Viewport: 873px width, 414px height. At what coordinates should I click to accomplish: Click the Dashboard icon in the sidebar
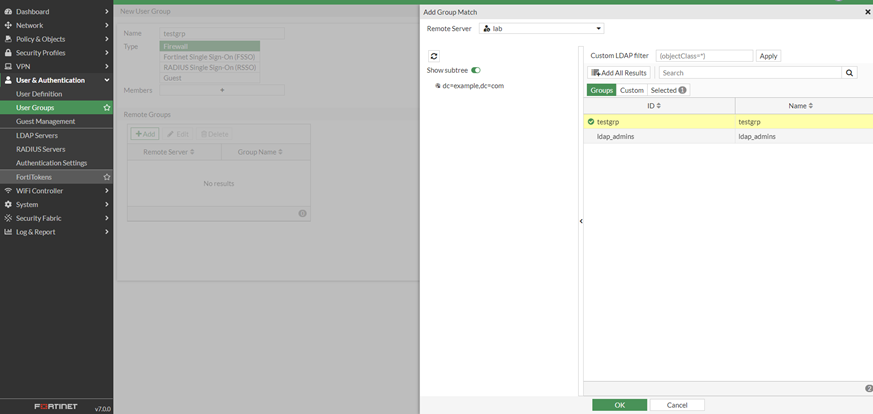click(8, 12)
